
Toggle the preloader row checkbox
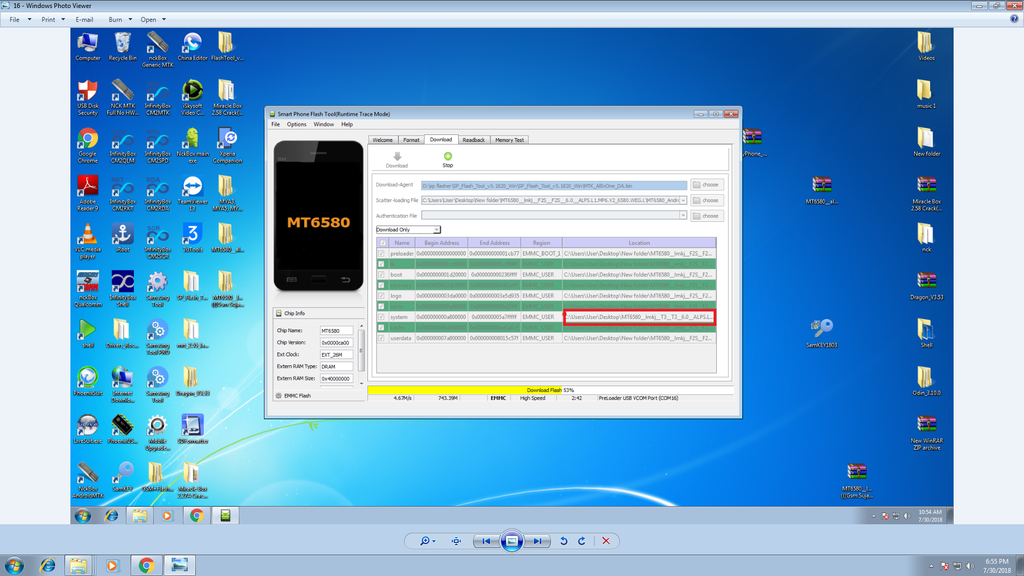coord(381,254)
